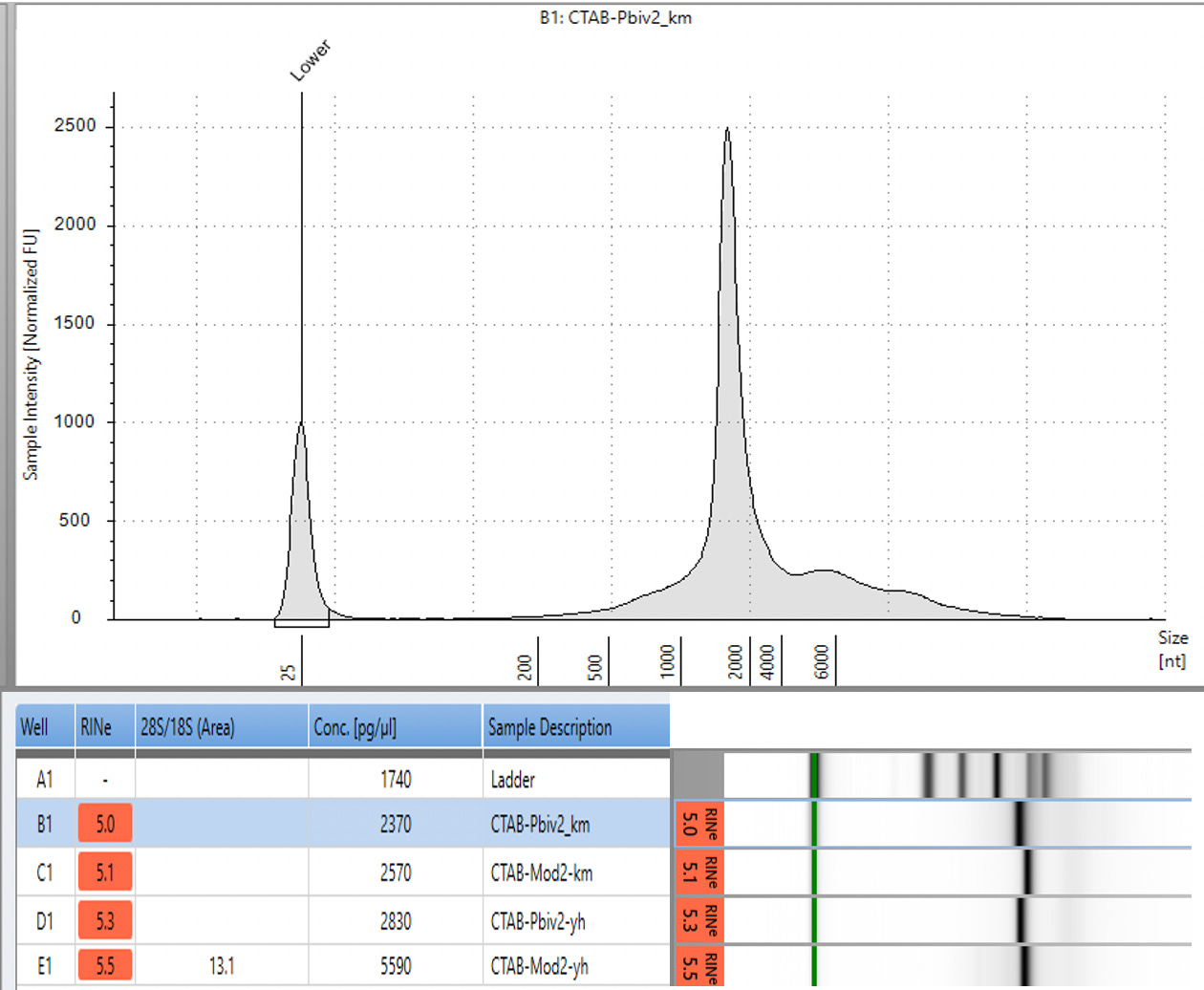The image size is (1204, 990).
Task: Click the lower marker peak near 1000 FU
Action: 302,423
